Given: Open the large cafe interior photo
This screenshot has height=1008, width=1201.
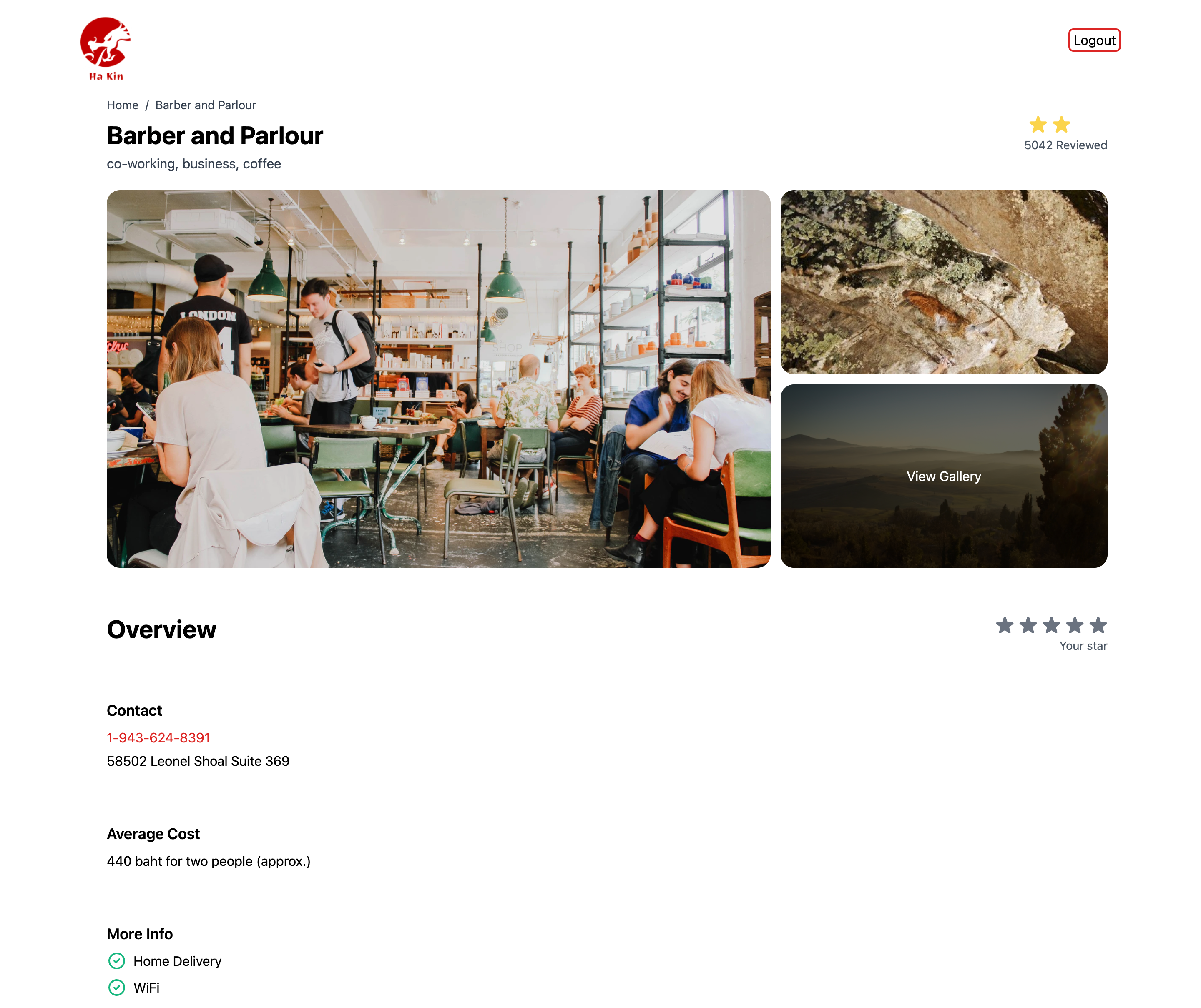Looking at the screenshot, I should [x=439, y=379].
